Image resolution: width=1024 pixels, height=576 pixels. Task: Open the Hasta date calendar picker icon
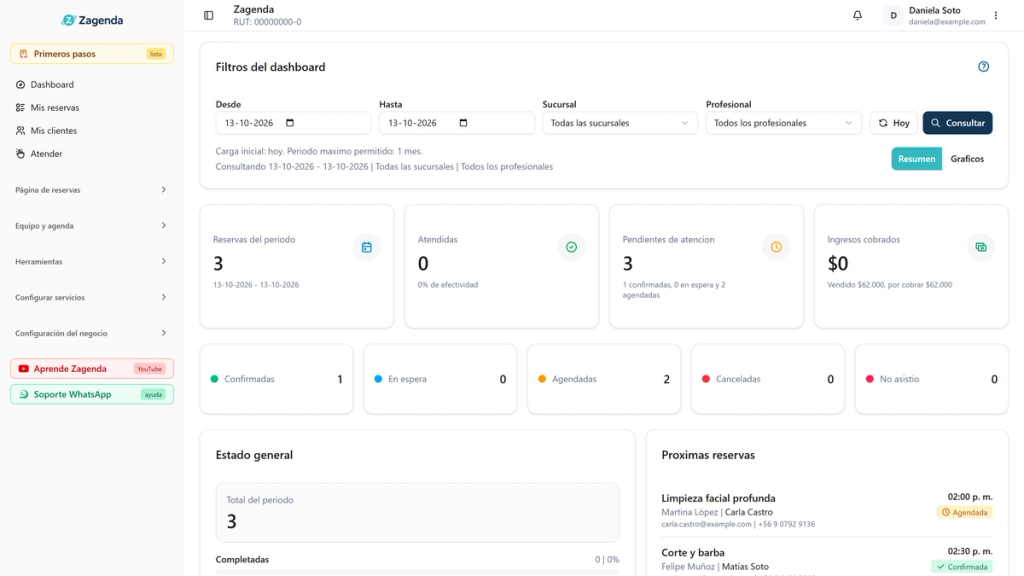pos(463,123)
